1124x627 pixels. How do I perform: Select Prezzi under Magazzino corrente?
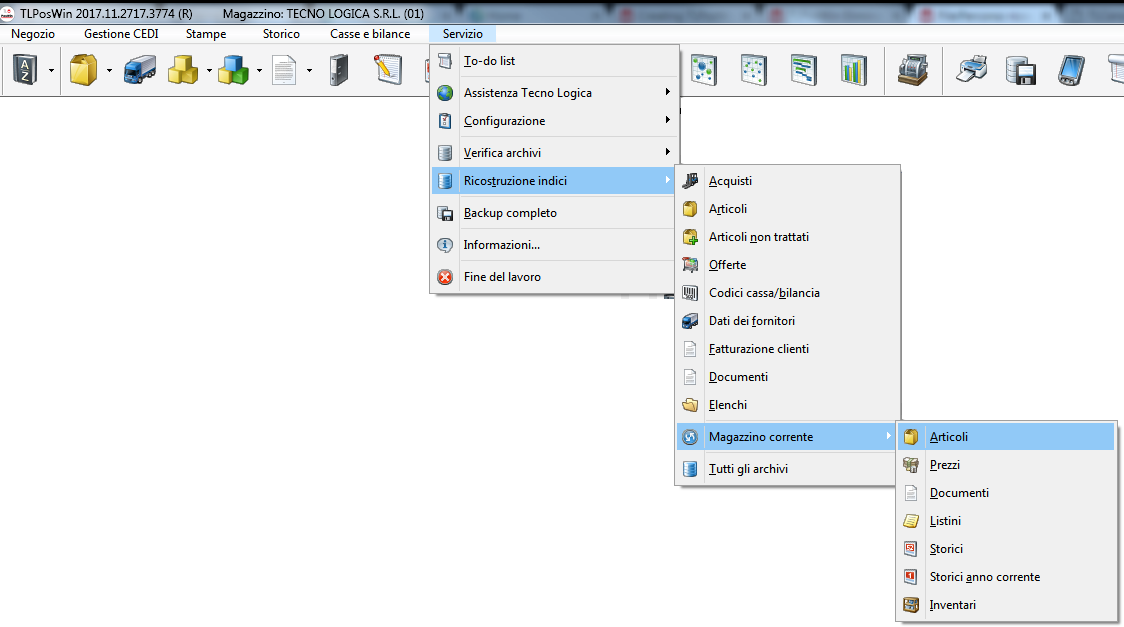click(945, 465)
